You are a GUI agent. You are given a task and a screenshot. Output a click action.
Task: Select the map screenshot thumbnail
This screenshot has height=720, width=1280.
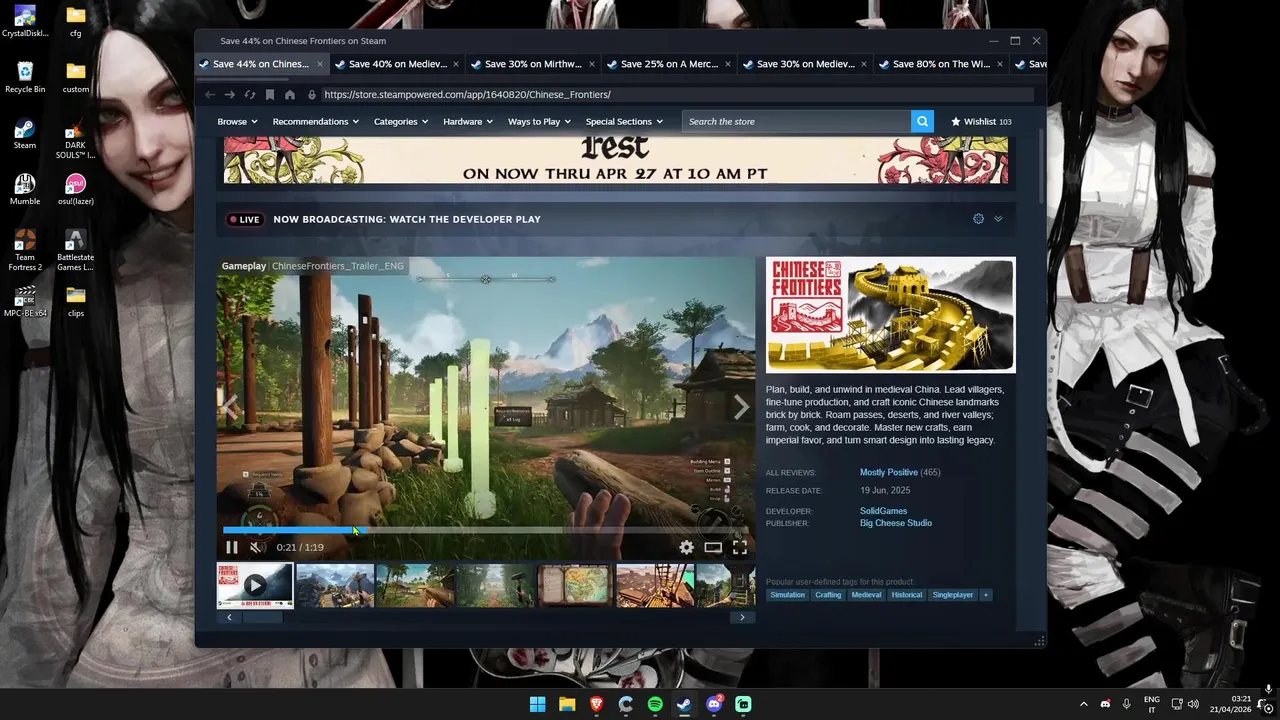pyautogui.click(x=575, y=586)
